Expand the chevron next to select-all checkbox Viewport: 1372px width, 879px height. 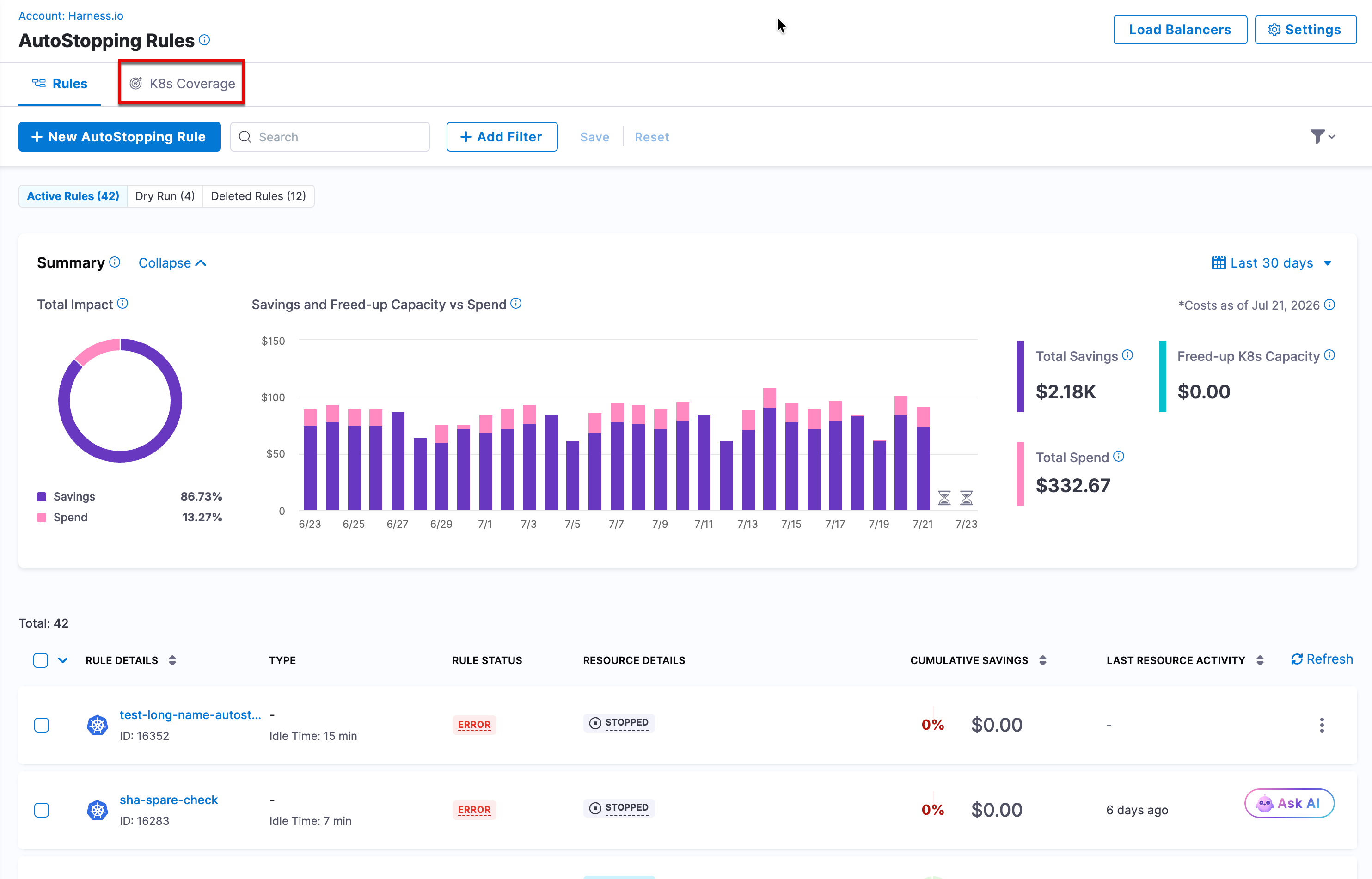(x=63, y=660)
